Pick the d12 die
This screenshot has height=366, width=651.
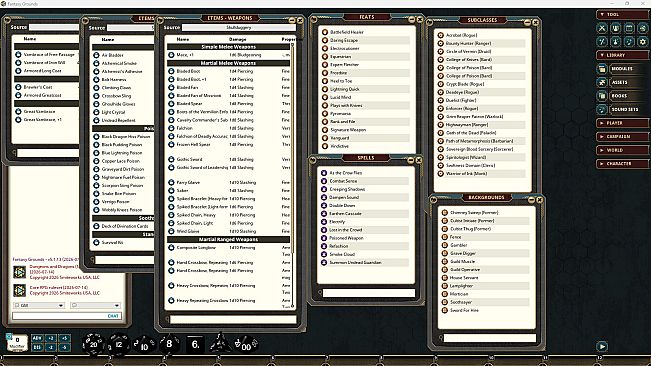click(x=118, y=344)
